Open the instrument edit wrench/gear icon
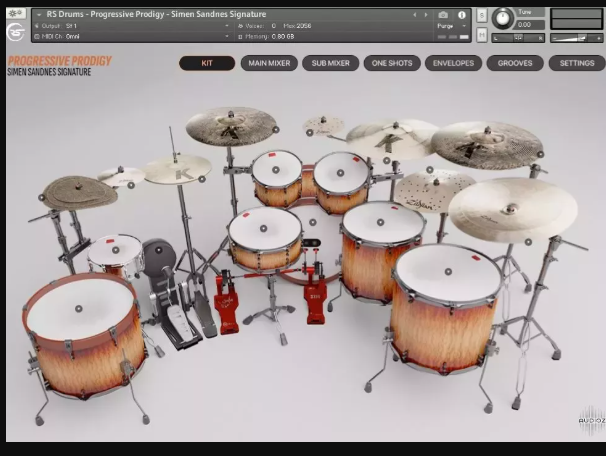The width and height of the screenshot is (606, 456). coord(15,14)
